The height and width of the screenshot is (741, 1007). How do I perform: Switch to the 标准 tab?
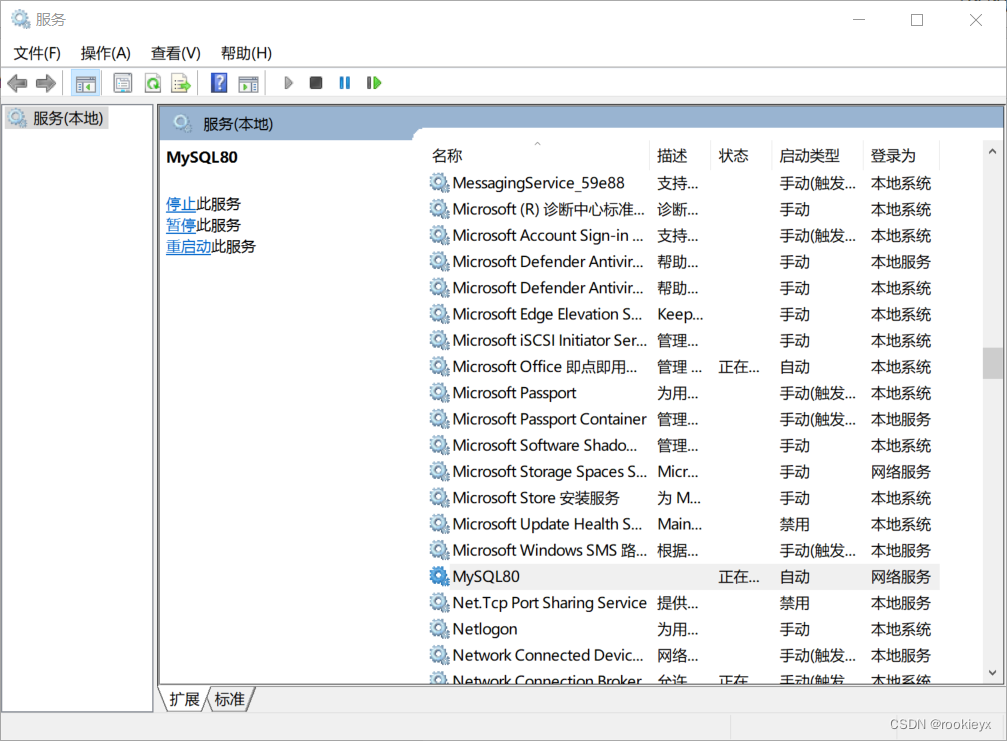click(230, 699)
